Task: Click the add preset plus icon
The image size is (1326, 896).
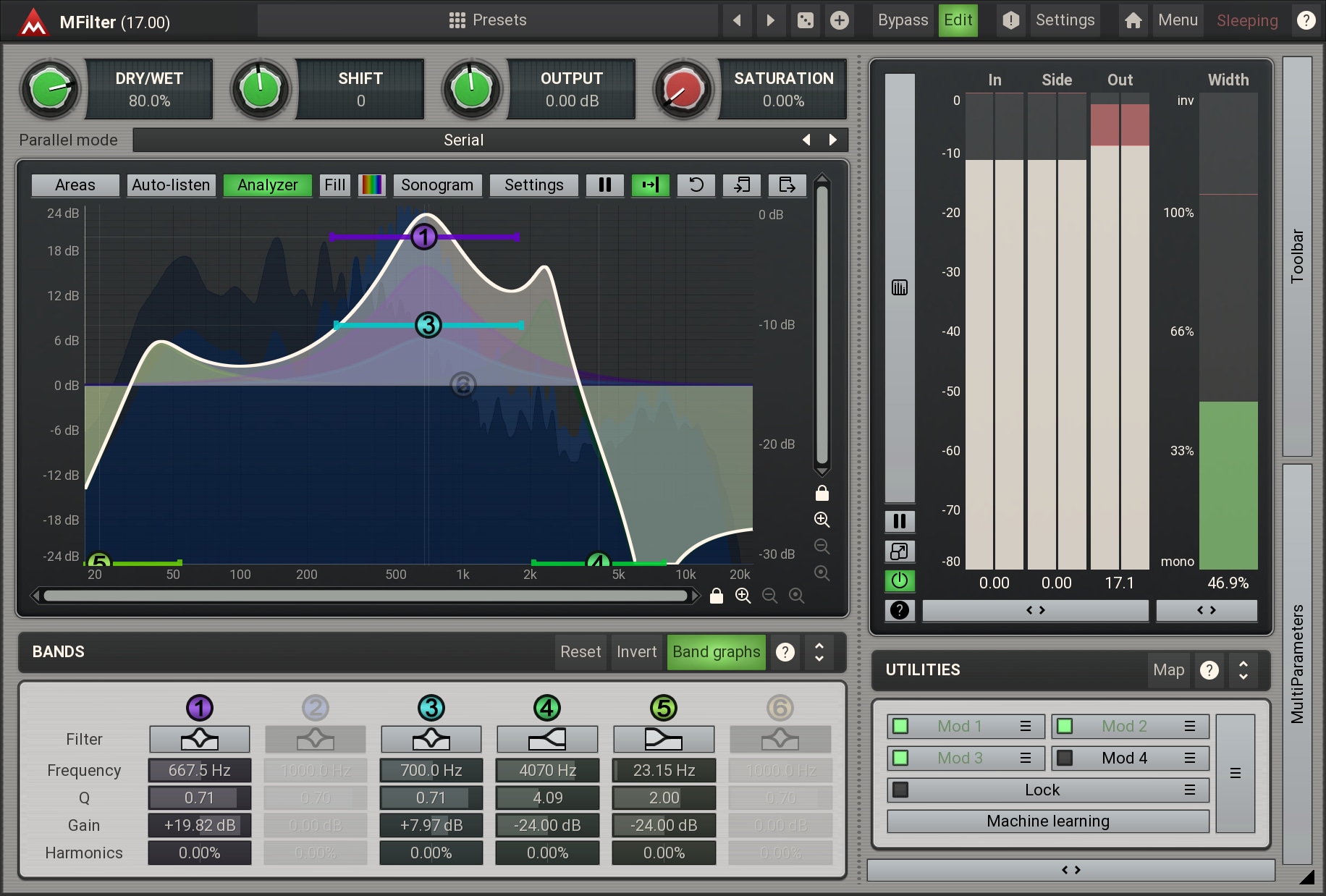Action: point(839,20)
